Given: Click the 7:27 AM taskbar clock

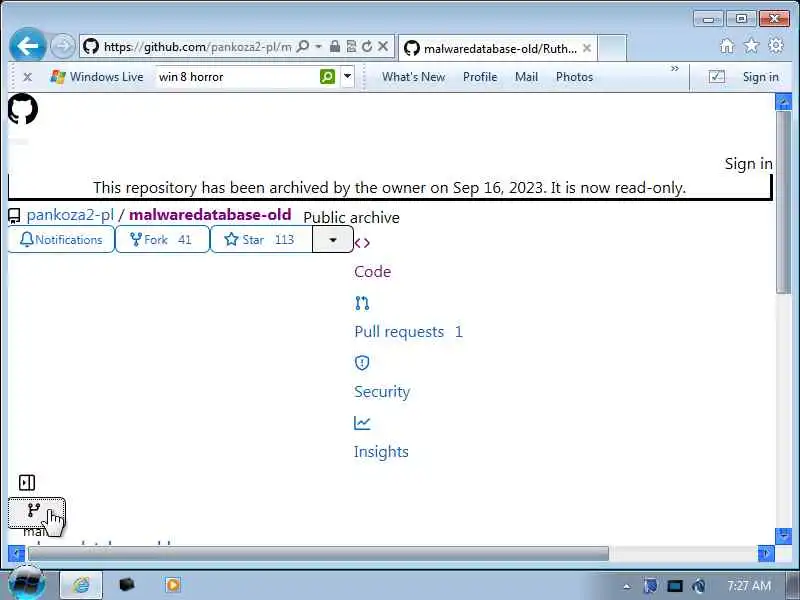Looking at the screenshot, I should click(748, 585).
